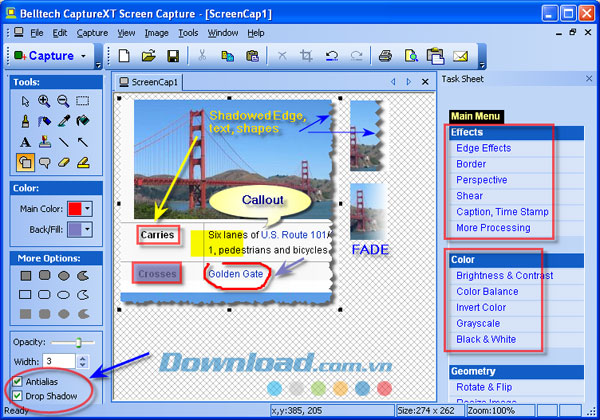The width and height of the screenshot is (600, 420).
Task: Open the Main Color dropdown arrow
Action: [x=87, y=208]
